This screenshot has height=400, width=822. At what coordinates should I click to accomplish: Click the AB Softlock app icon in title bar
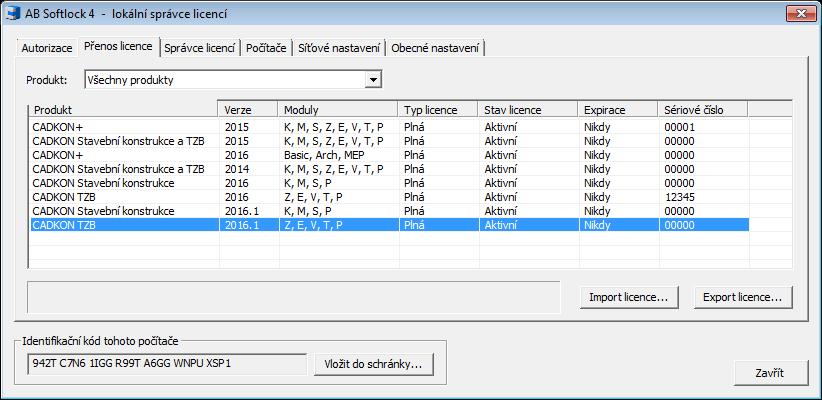(13, 14)
